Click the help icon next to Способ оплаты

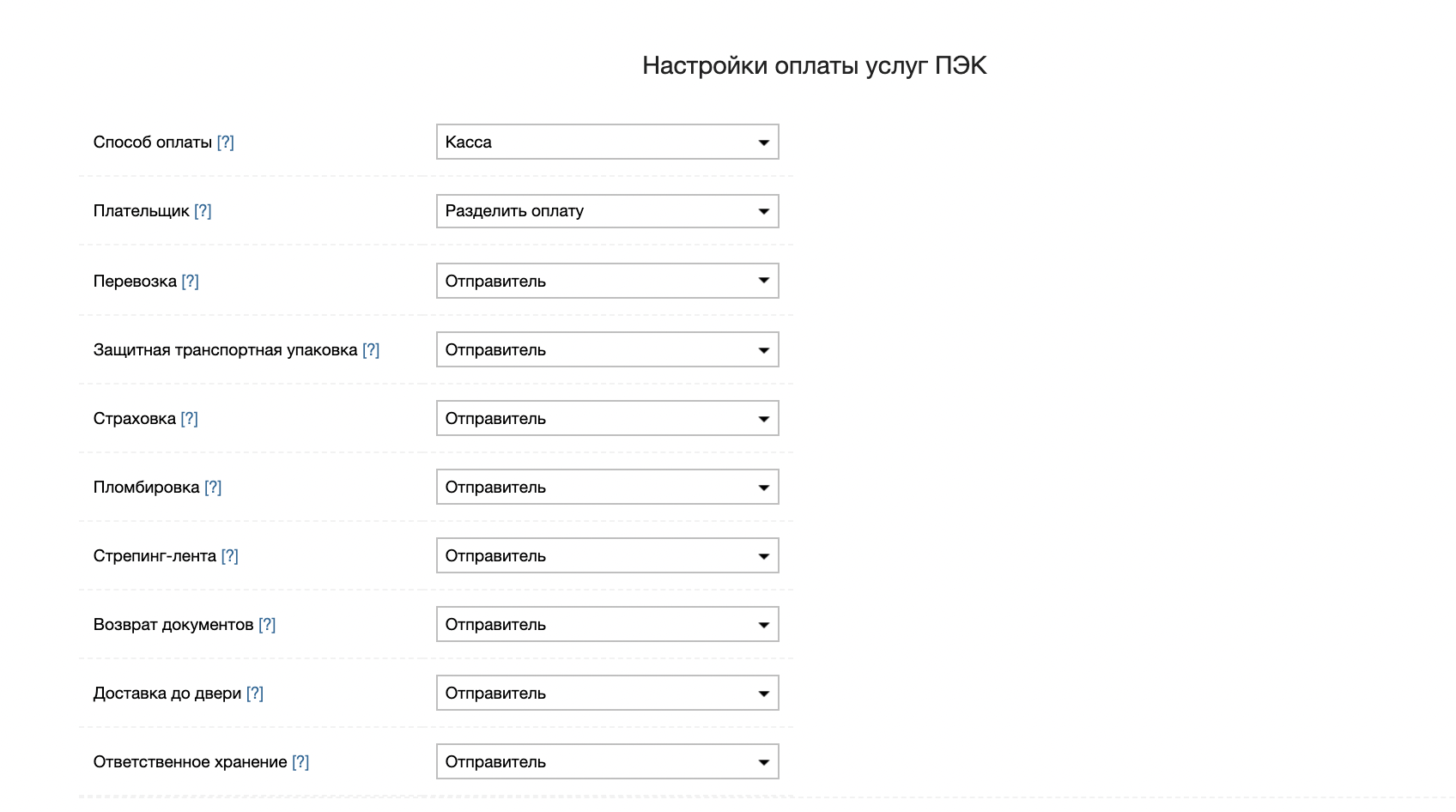[225, 142]
